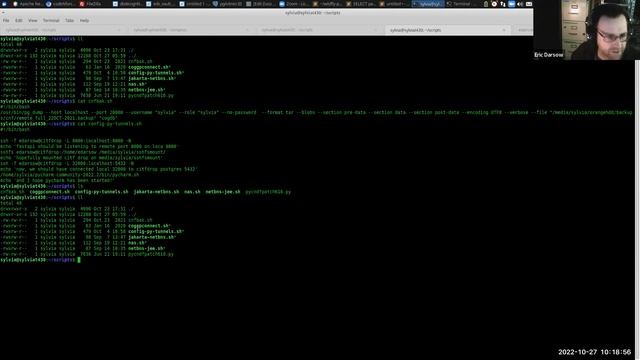The image size is (640, 360).
Task: Click jakarta-netbos.sh in bottom listing
Action: click(151, 237)
